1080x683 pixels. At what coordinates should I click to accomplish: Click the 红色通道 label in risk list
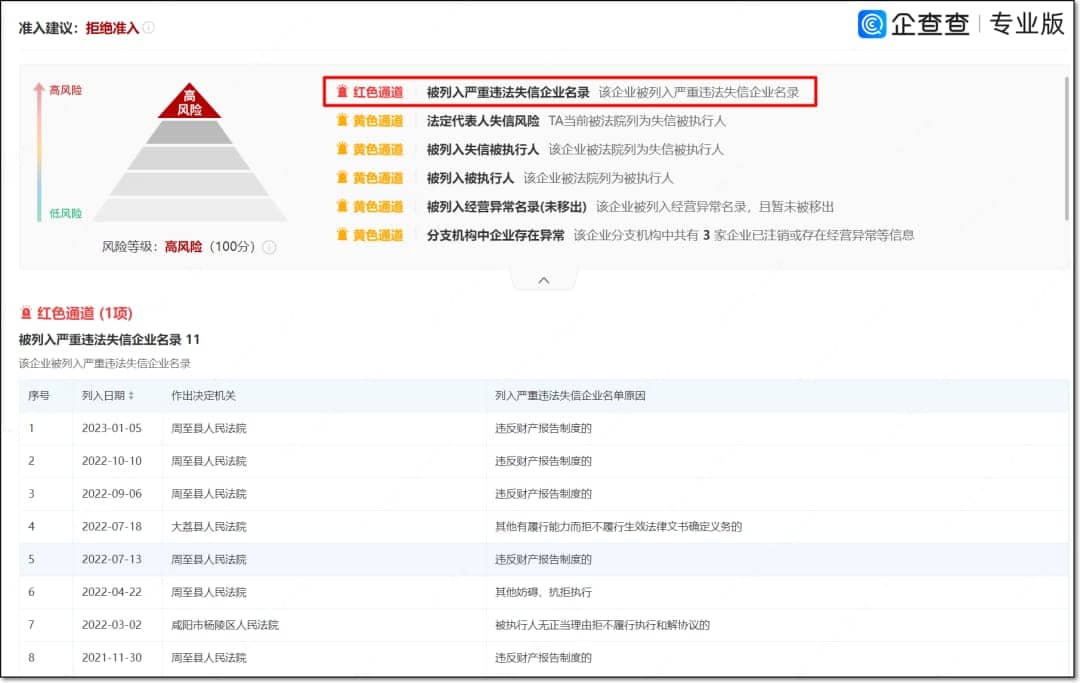click(x=378, y=92)
